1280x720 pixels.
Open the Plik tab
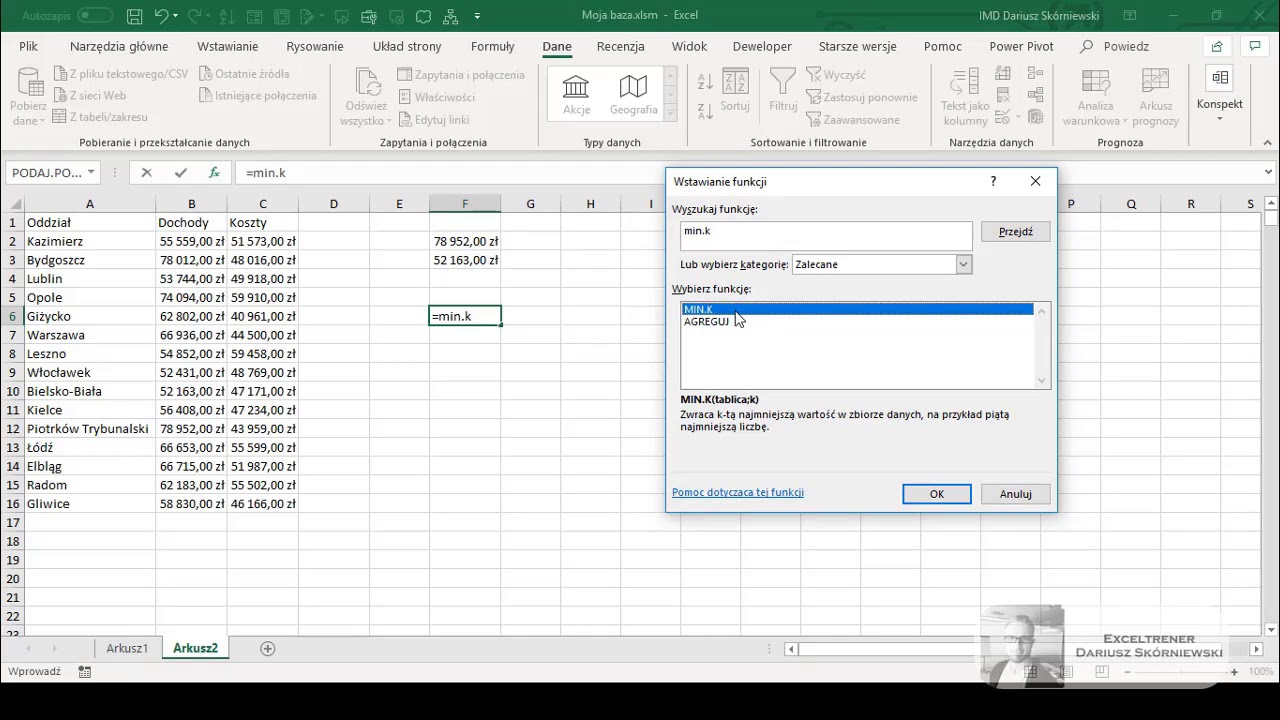click(x=28, y=46)
